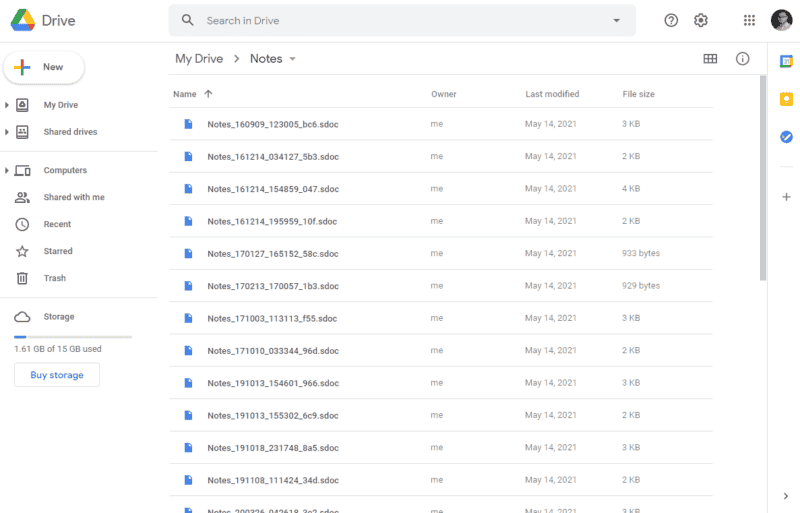Open My Drive in the sidebar
Image resolution: width=800 pixels, height=513 pixels.
pos(61,105)
